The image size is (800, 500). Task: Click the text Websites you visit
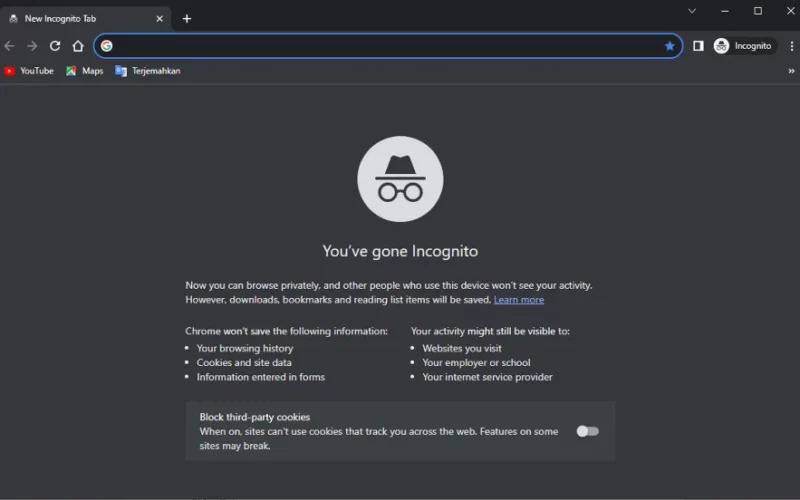[462, 348]
